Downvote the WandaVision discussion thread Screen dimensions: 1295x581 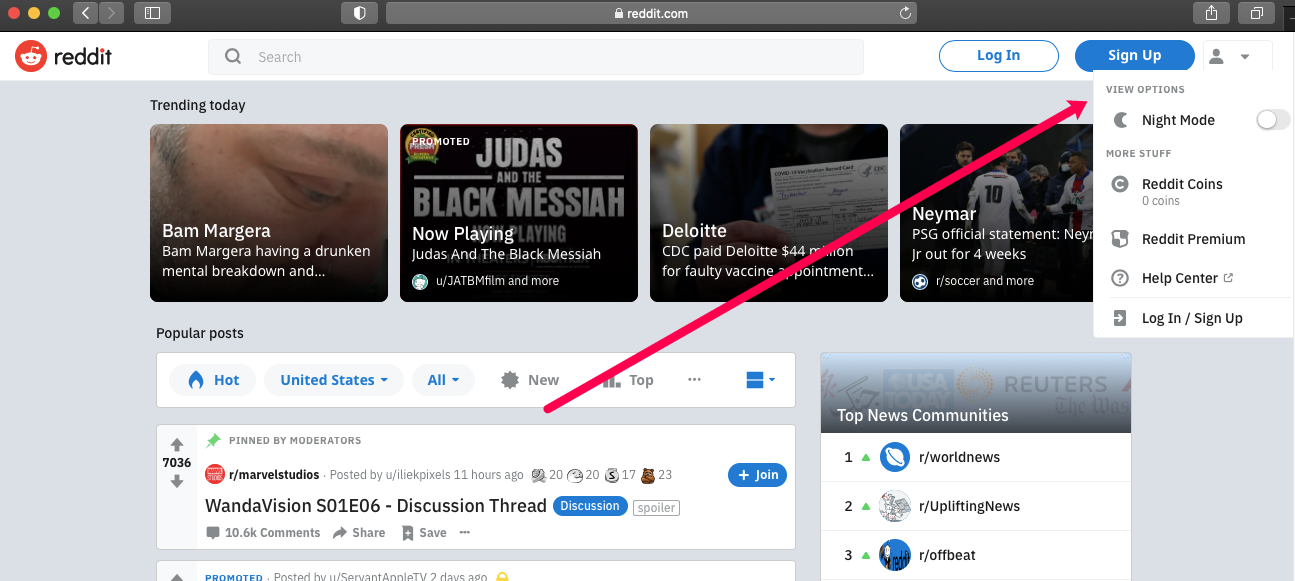[x=176, y=479]
